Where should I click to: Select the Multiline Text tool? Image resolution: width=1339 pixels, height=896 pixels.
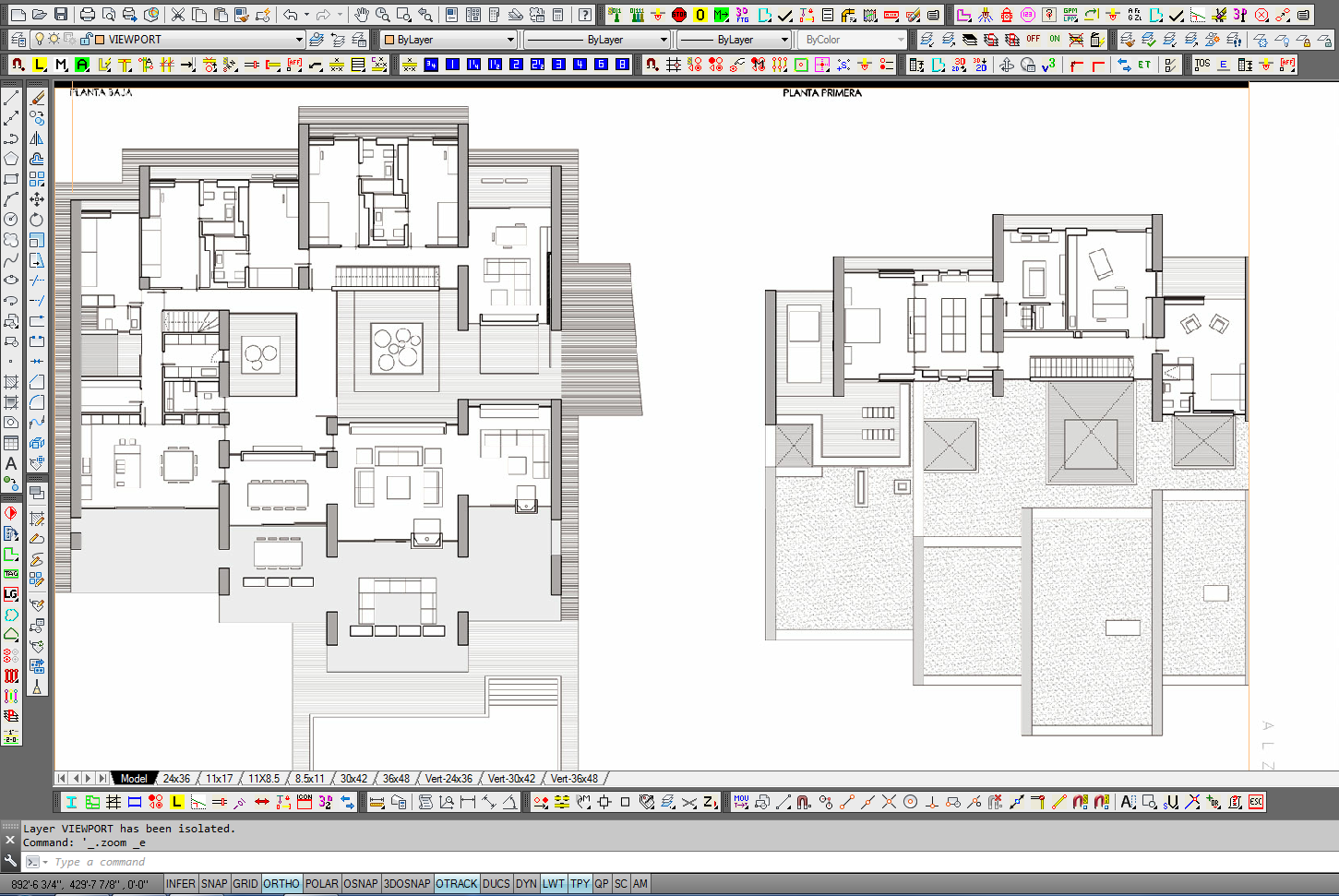[11, 463]
